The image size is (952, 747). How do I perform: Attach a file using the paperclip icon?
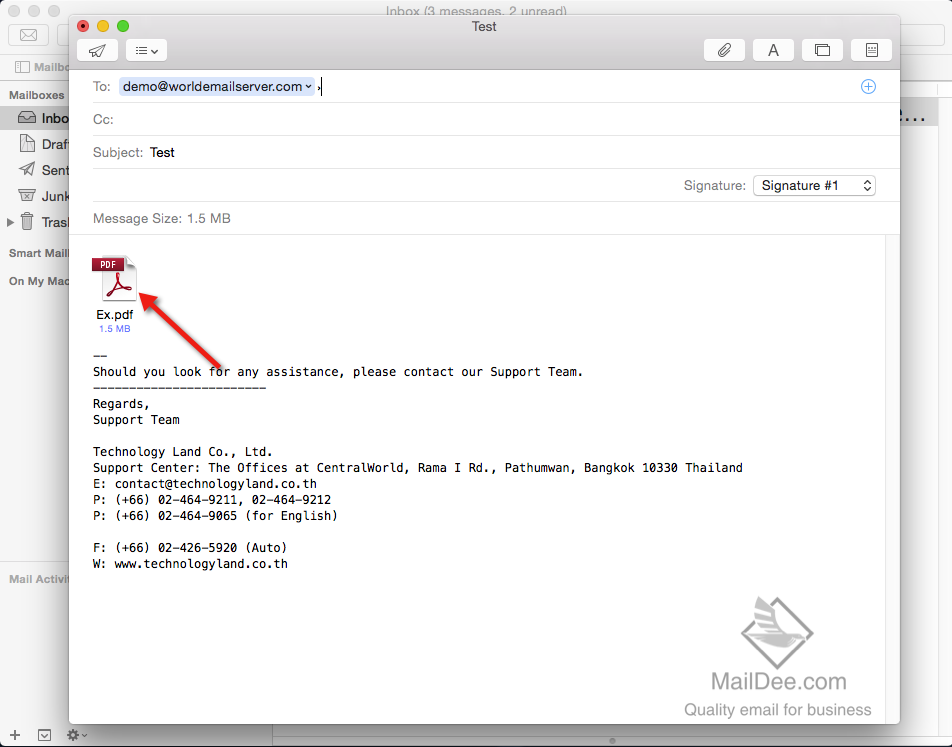pyautogui.click(x=724, y=49)
